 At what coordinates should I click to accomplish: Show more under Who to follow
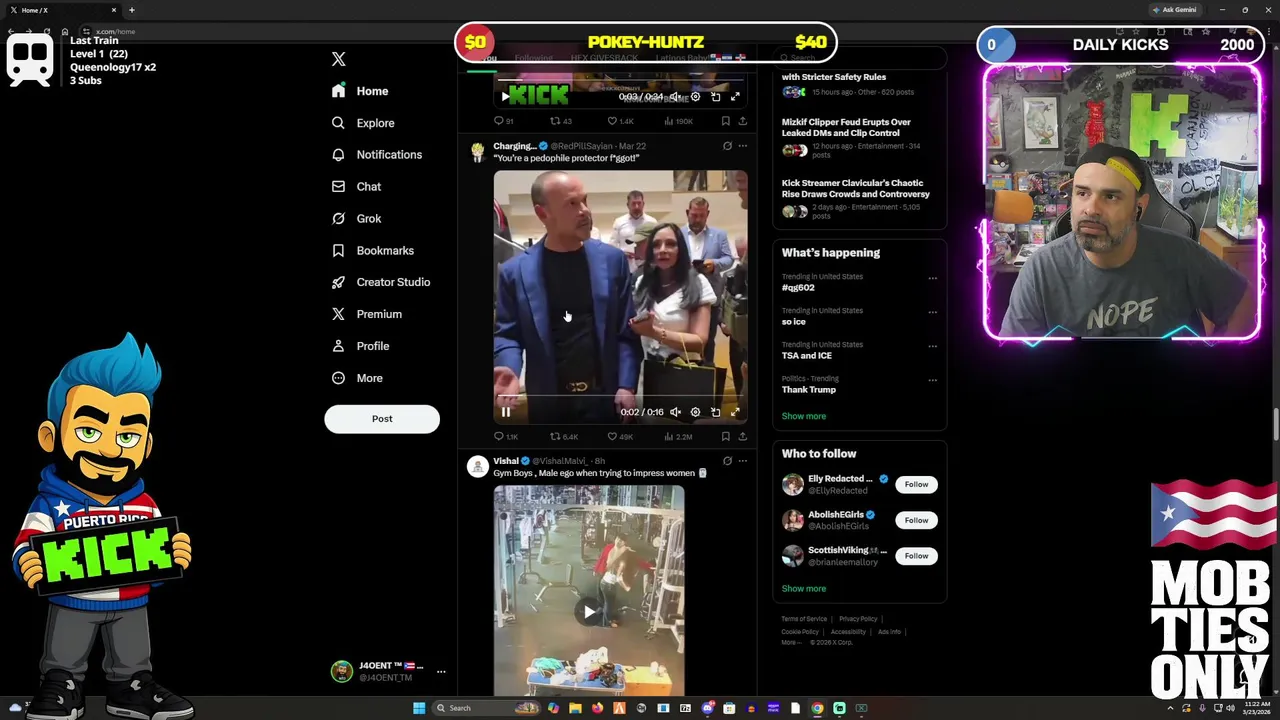(804, 589)
